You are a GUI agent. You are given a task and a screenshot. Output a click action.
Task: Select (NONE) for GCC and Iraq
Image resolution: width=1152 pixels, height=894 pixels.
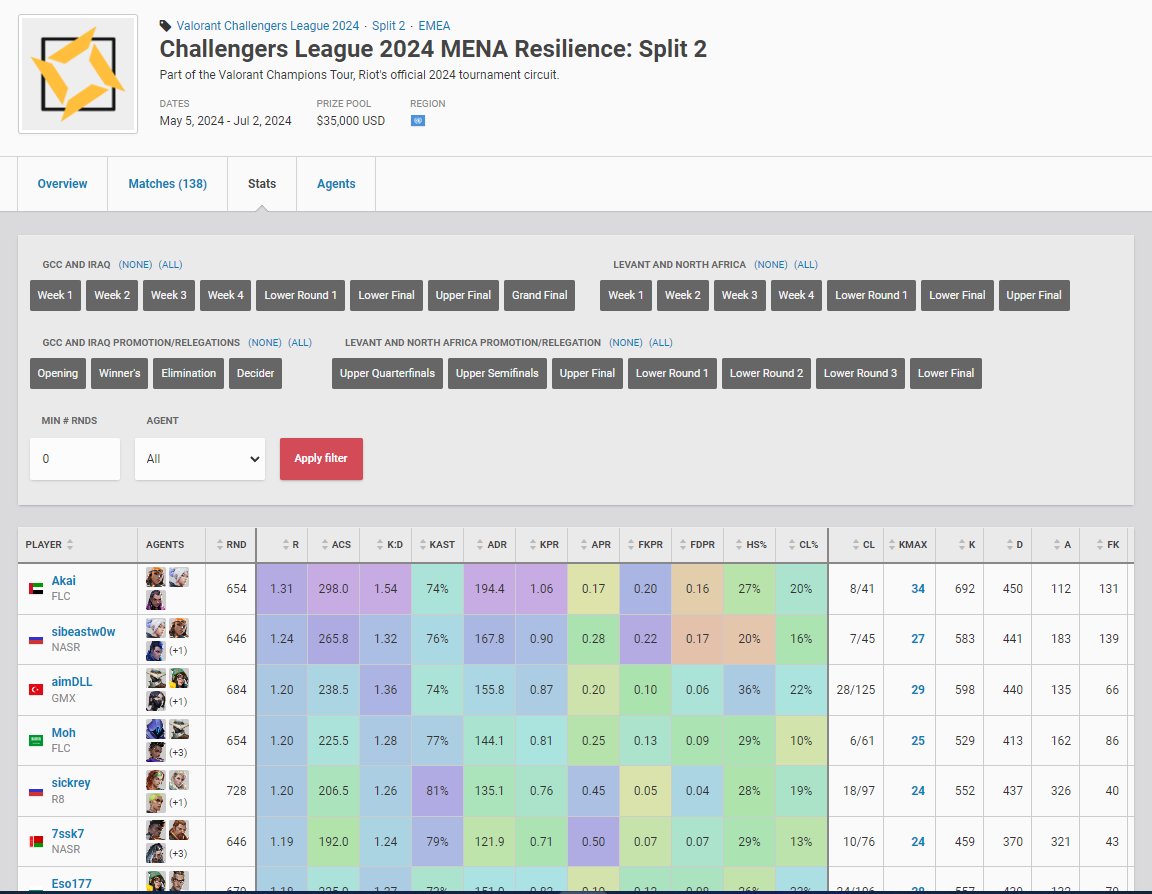[x=135, y=264]
